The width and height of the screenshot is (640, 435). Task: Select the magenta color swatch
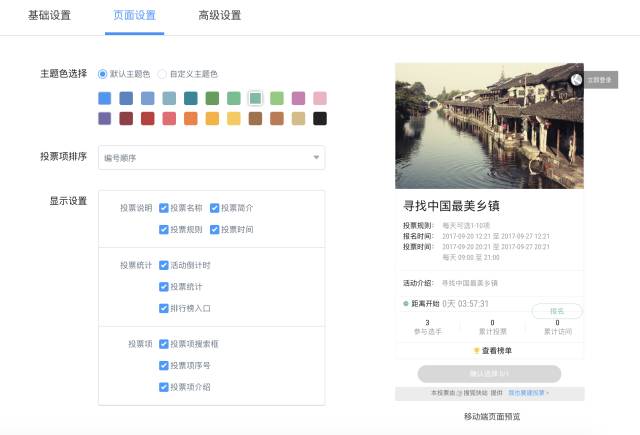pos(298,98)
